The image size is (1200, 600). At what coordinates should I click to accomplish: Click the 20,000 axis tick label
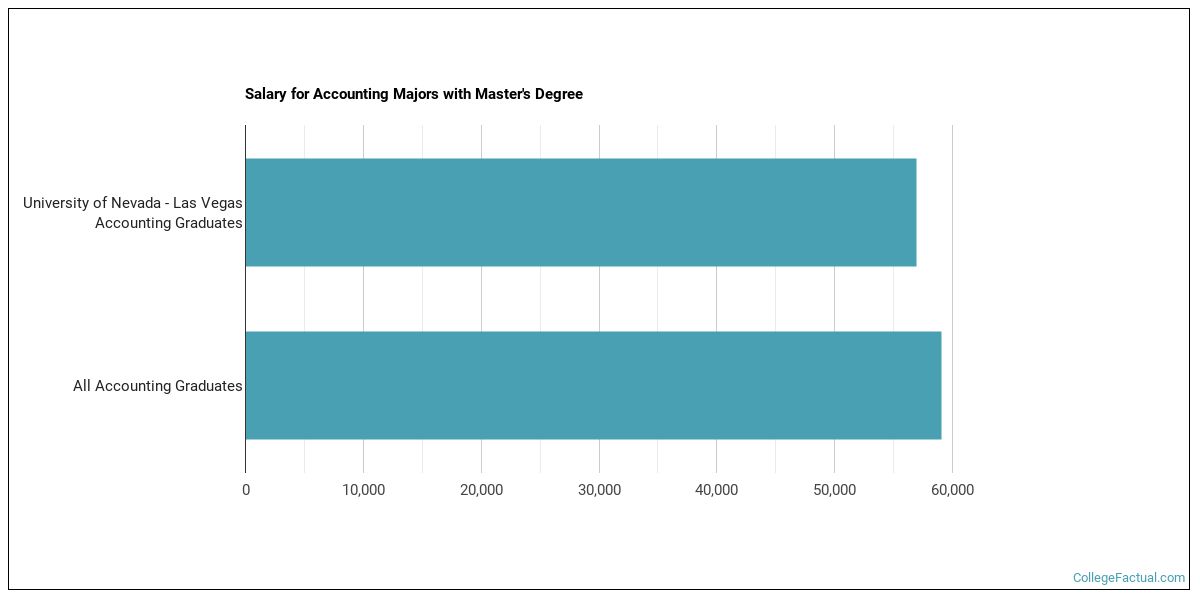(481, 490)
